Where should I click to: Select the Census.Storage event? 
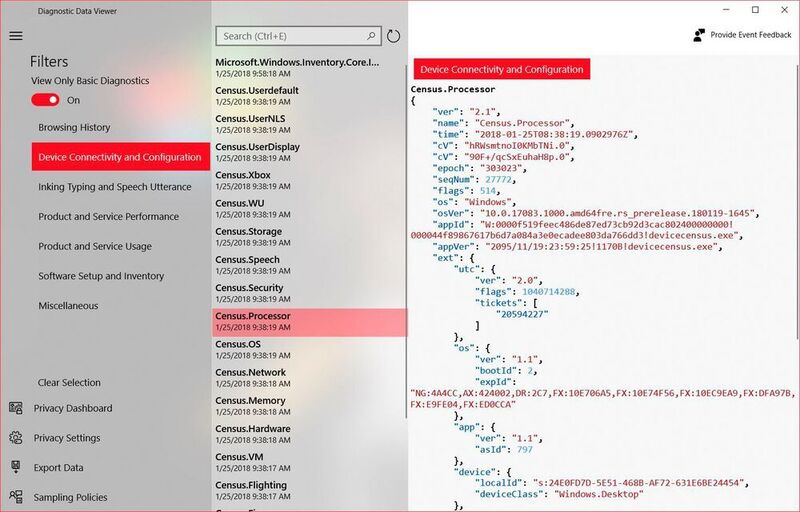[x=309, y=237]
